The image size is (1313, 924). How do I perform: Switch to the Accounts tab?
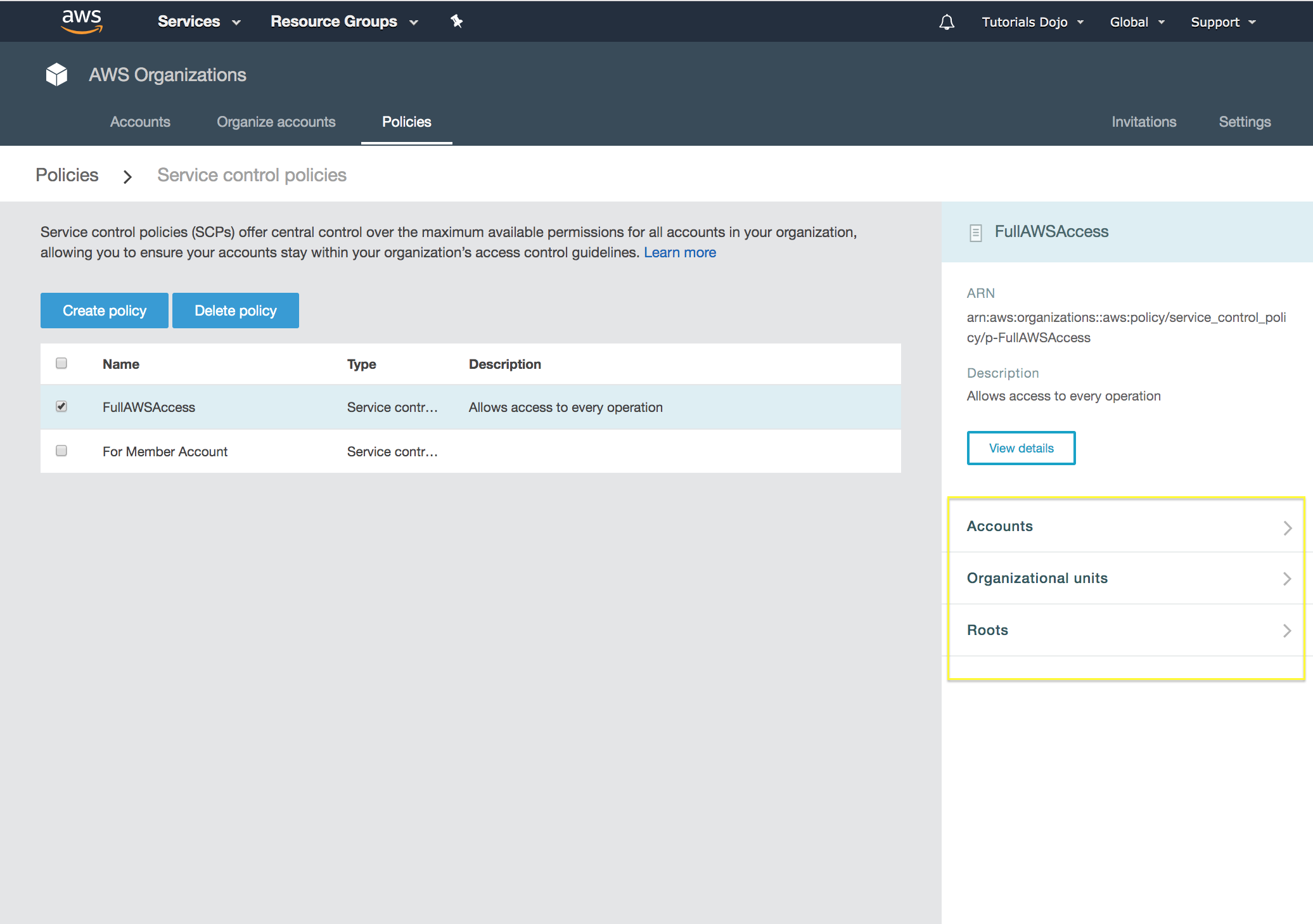140,122
